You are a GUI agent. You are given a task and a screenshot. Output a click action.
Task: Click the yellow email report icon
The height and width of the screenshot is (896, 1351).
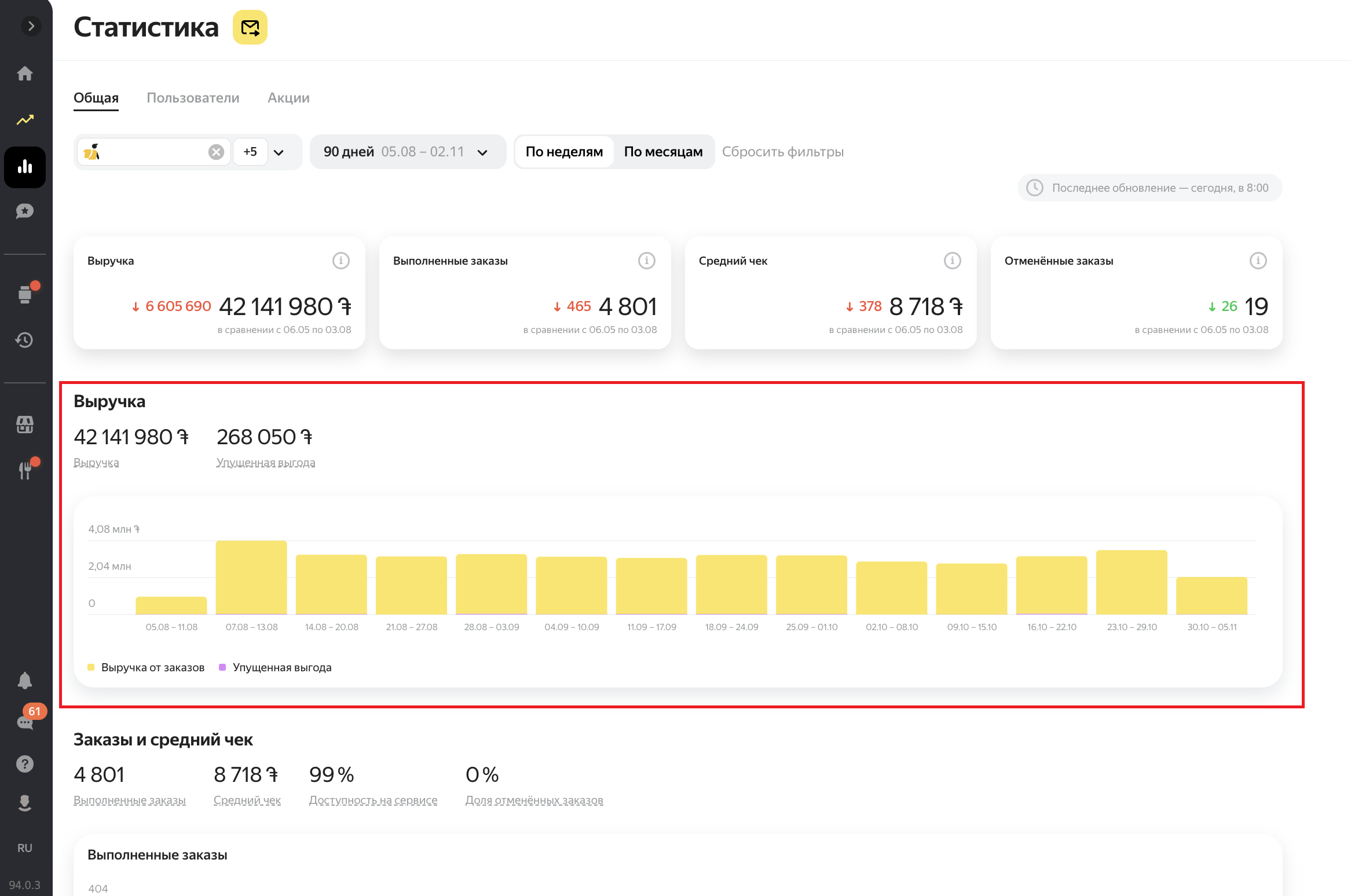click(250, 27)
